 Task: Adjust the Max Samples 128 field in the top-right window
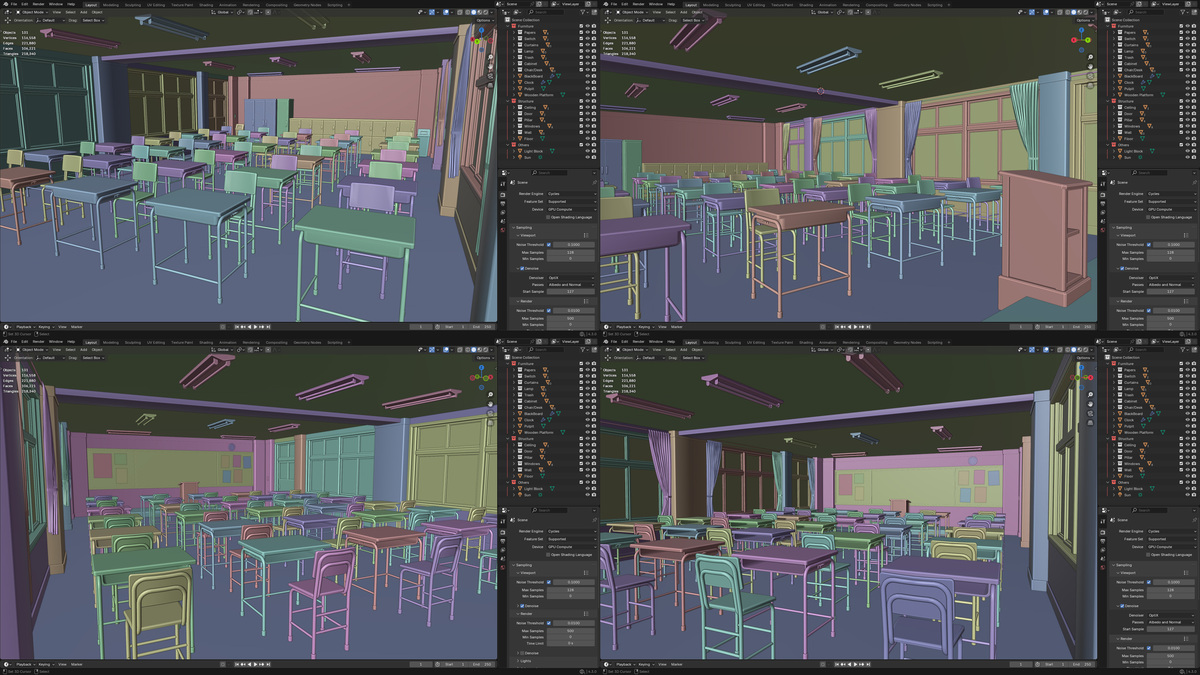pos(1171,252)
